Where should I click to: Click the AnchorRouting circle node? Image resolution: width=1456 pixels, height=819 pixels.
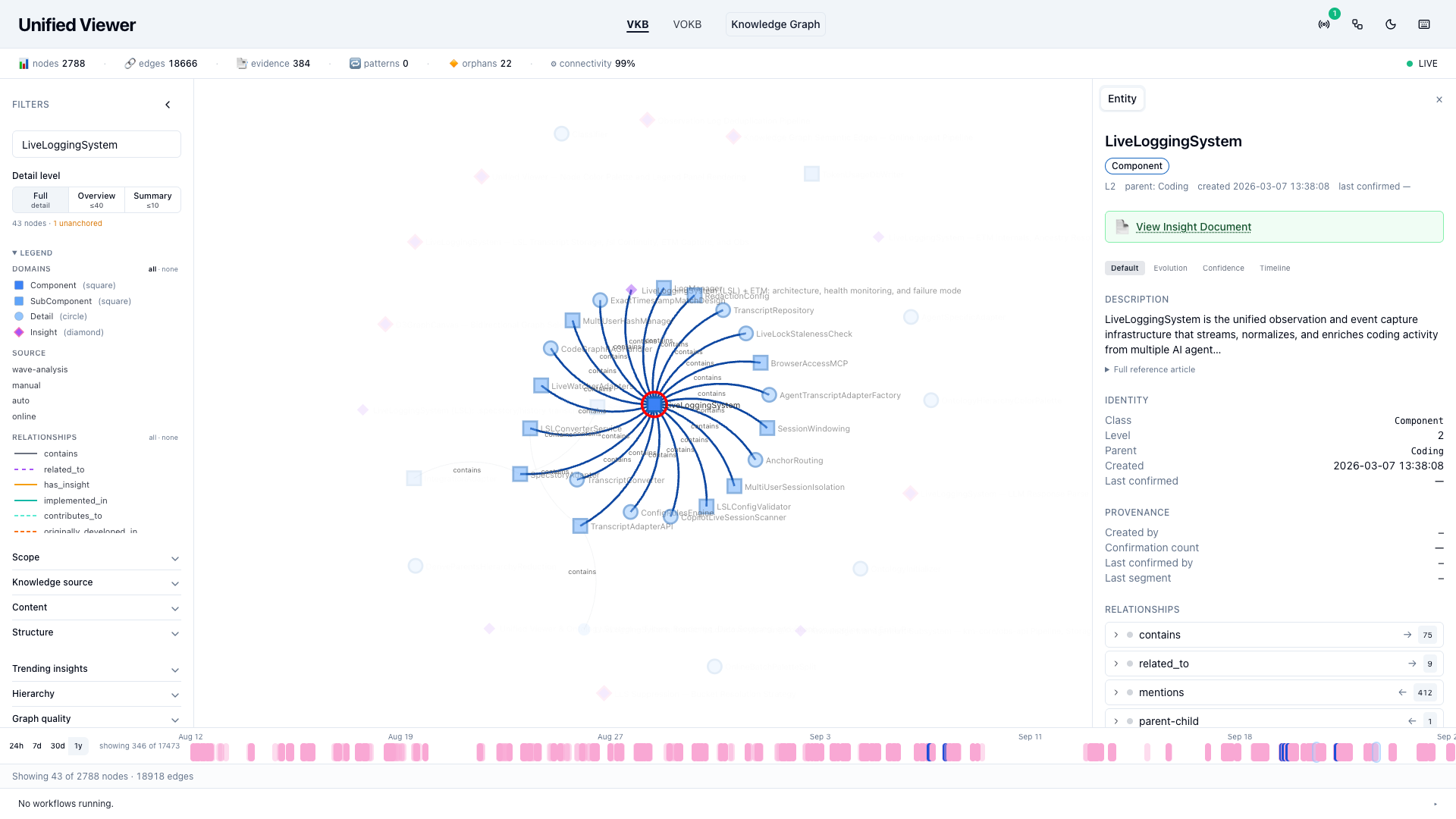coord(755,460)
